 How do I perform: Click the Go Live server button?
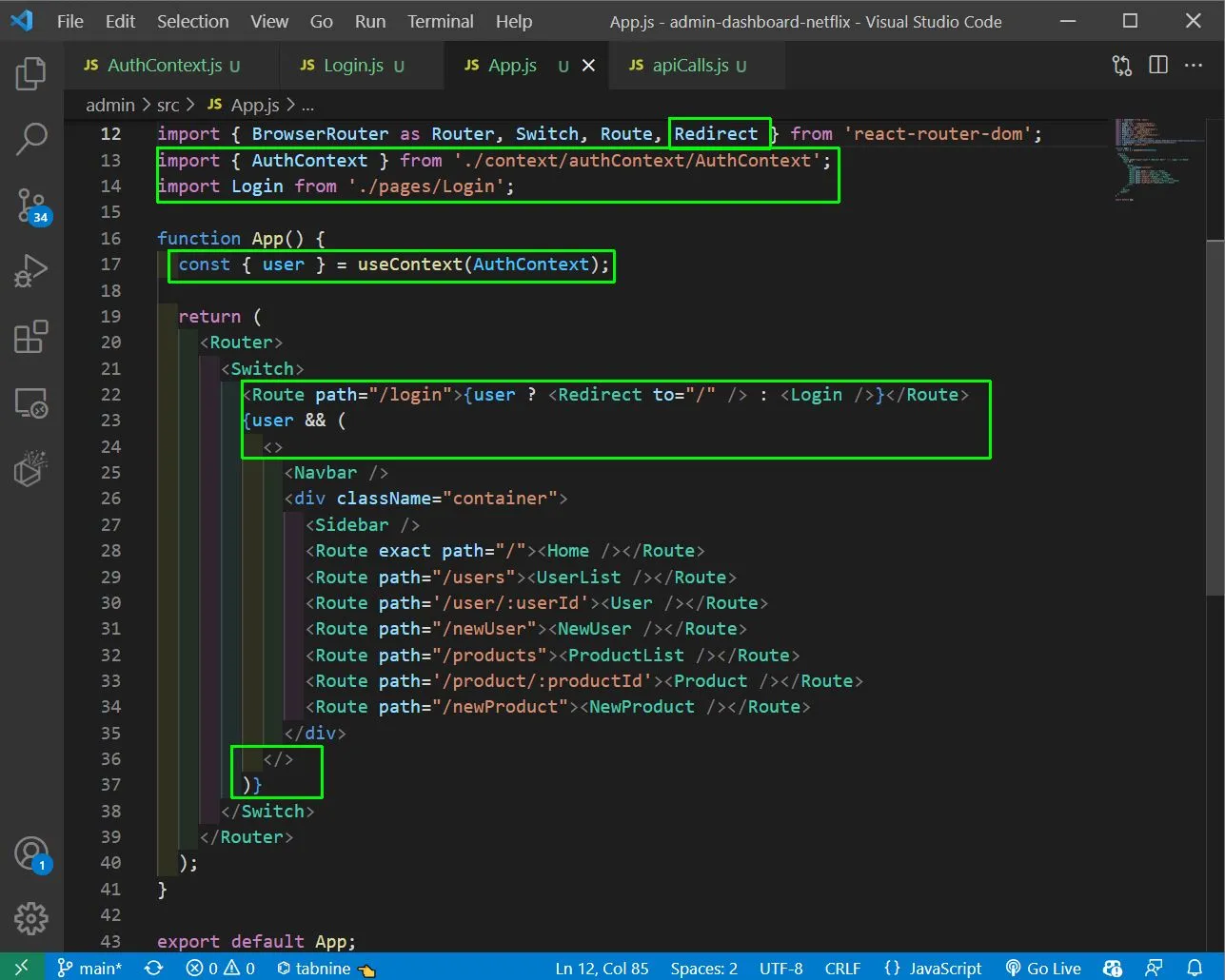[x=1043, y=968]
